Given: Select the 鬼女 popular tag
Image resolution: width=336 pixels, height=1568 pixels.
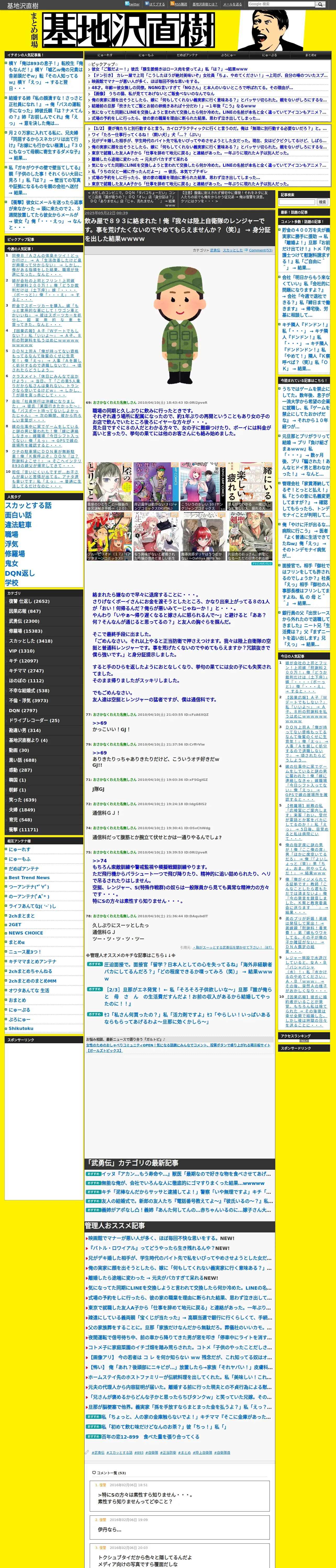Looking at the screenshot, I should (12, 564).
